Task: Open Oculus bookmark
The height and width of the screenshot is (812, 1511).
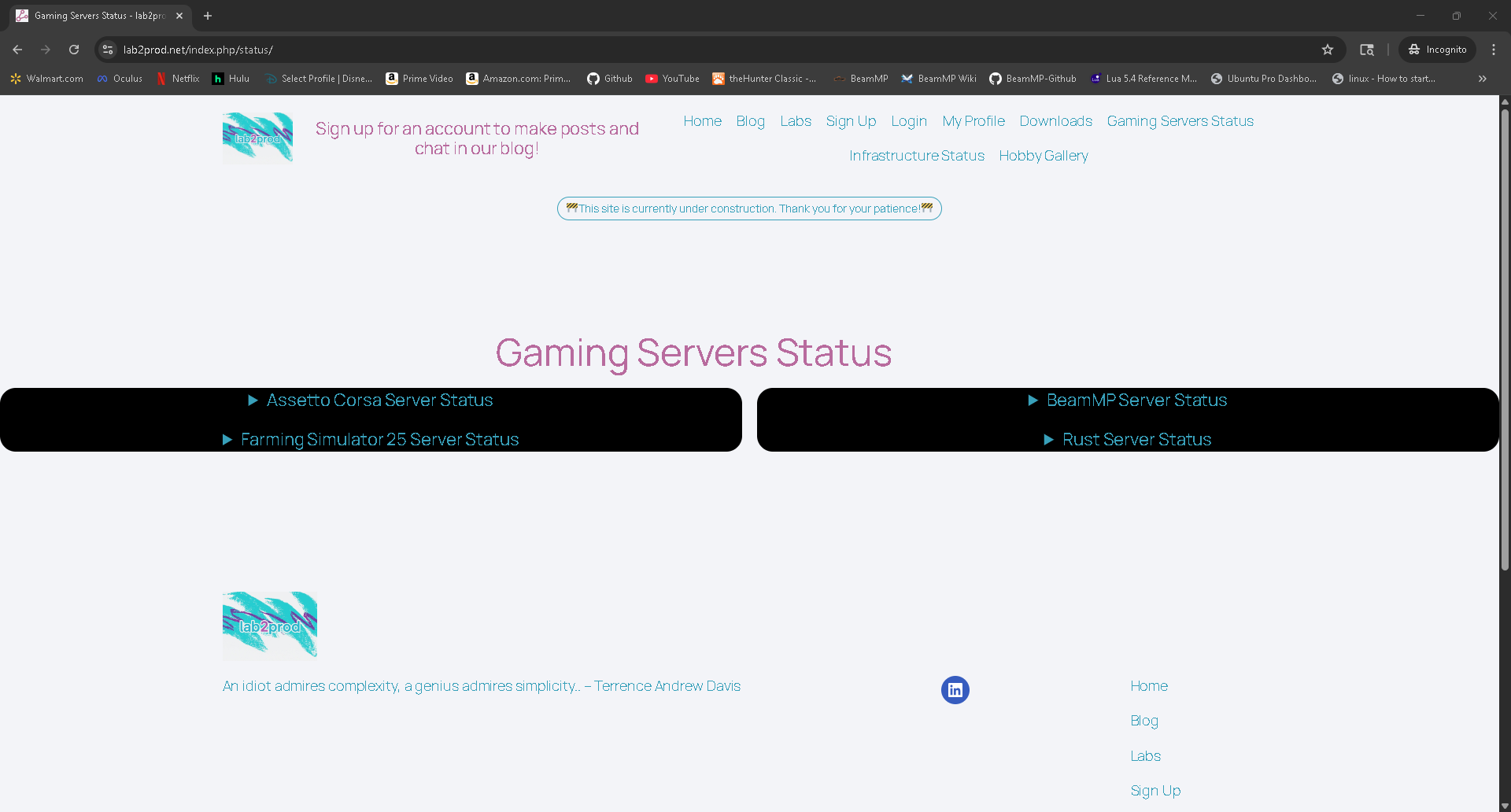Action: [x=120, y=79]
